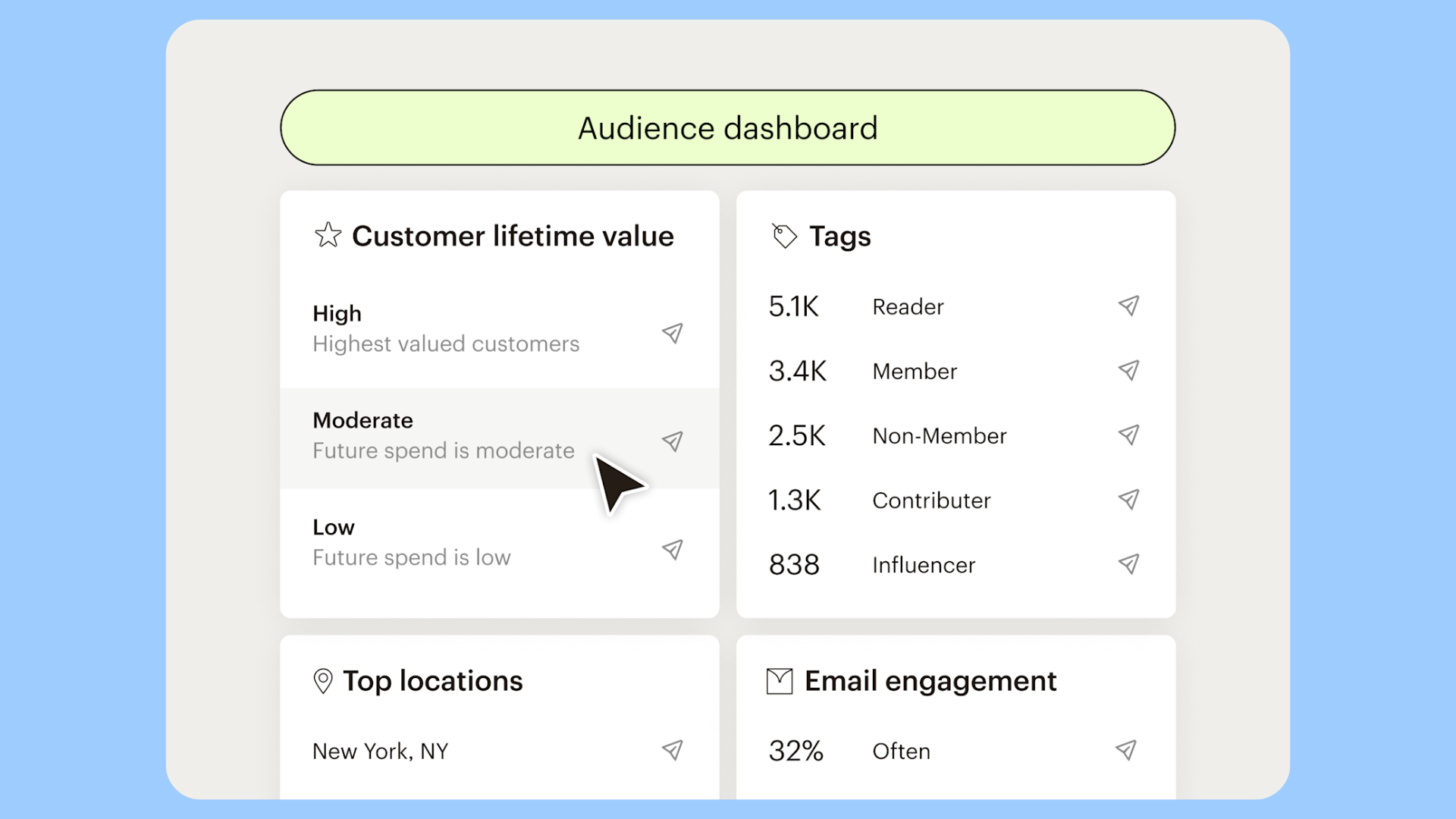Click the send icon beside New York, NY
Screen dimensions: 1456x819
pos(673,750)
